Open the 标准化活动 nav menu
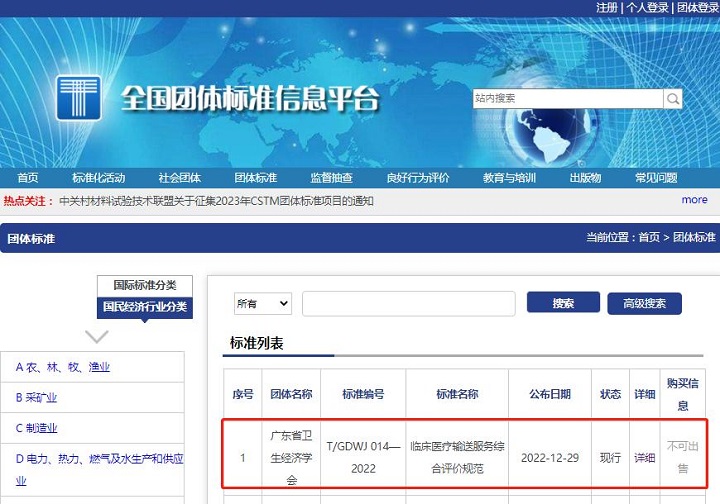The image size is (720, 504). (x=99, y=178)
